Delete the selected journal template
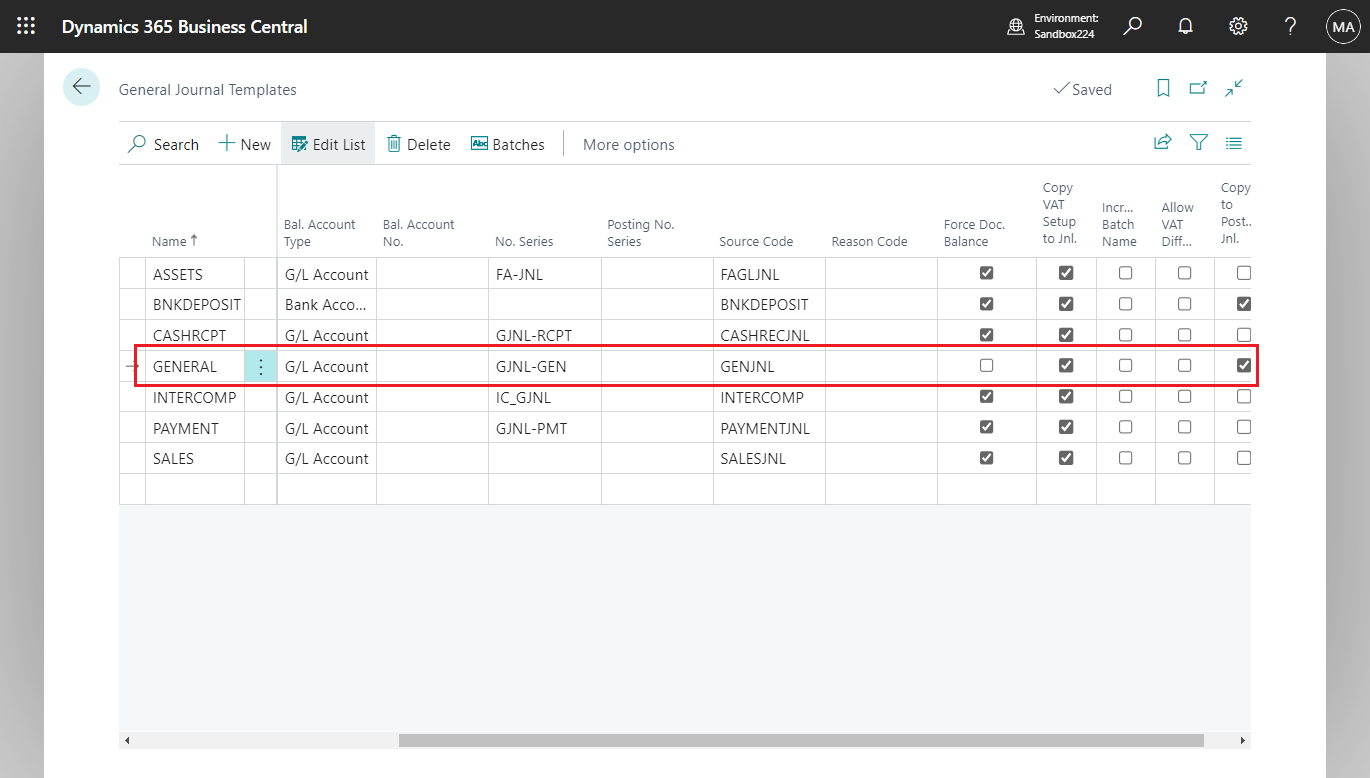 pyautogui.click(x=418, y=144)
